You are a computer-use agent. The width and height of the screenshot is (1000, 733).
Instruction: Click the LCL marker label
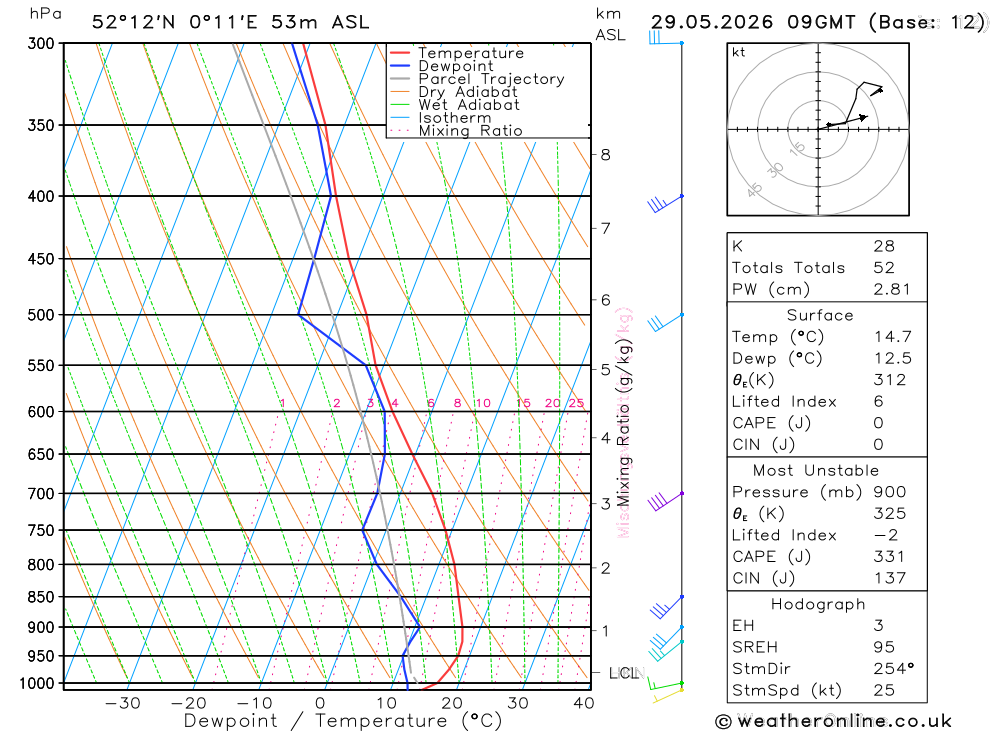[x=624, y=673]
